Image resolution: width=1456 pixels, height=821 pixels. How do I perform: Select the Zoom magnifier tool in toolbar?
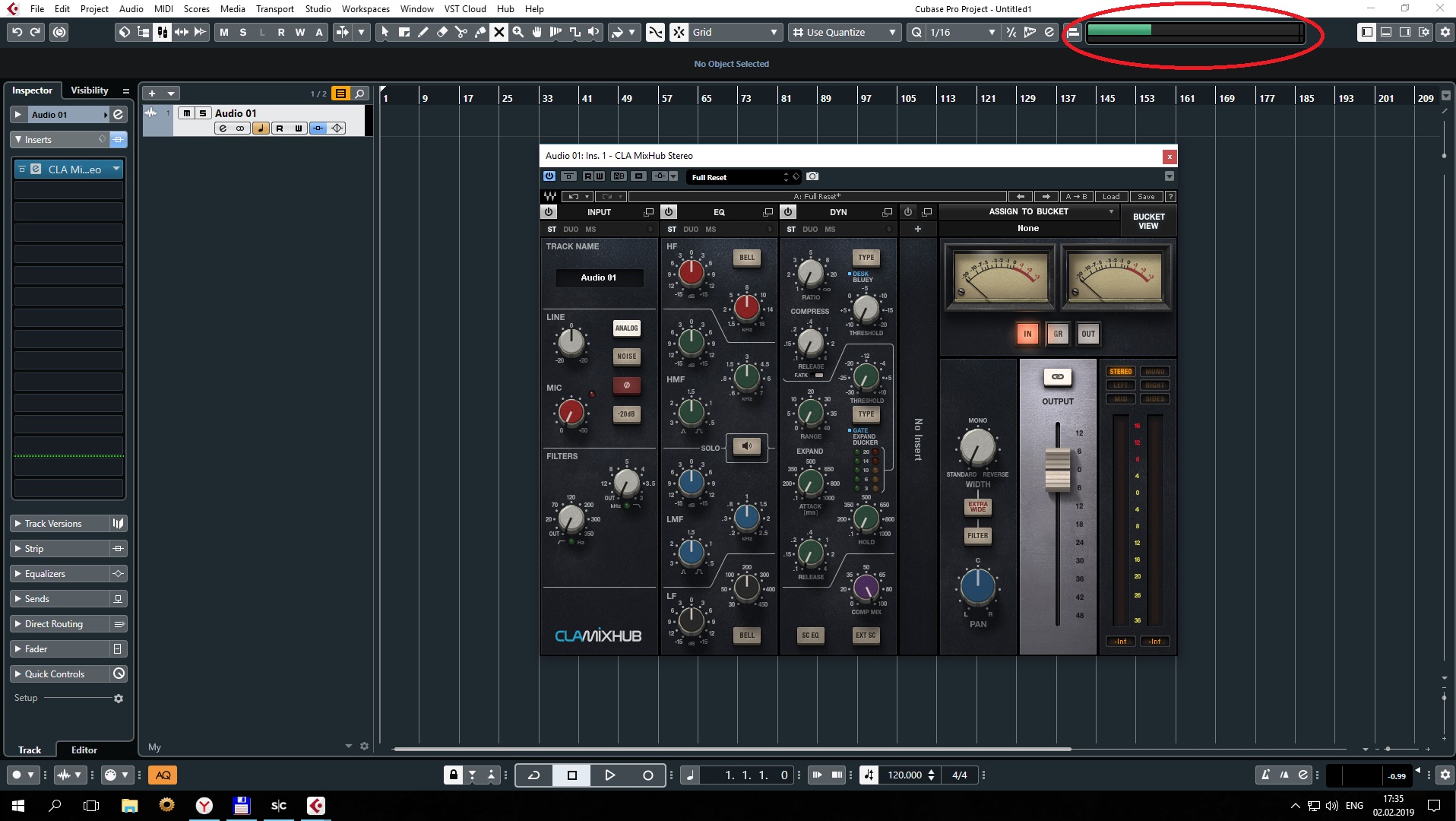pyautogui.click(x=518, y=32)
